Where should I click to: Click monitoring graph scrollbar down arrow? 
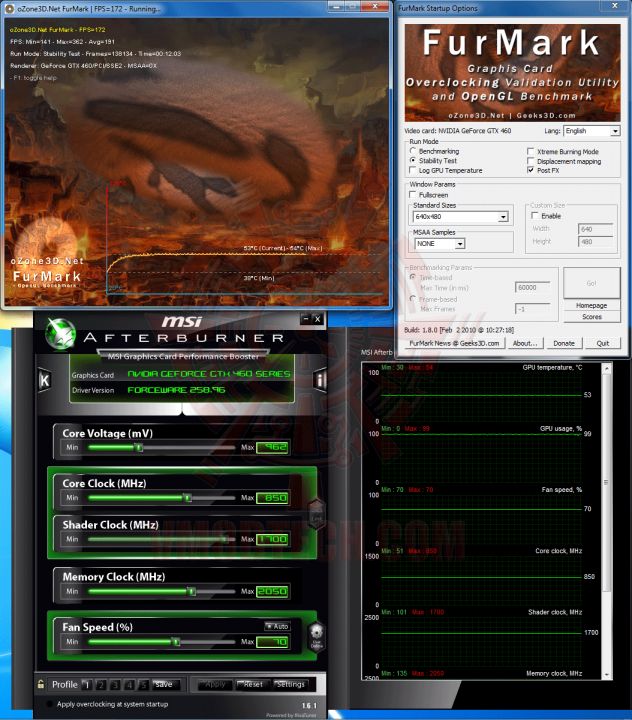(x=606, y=675)
